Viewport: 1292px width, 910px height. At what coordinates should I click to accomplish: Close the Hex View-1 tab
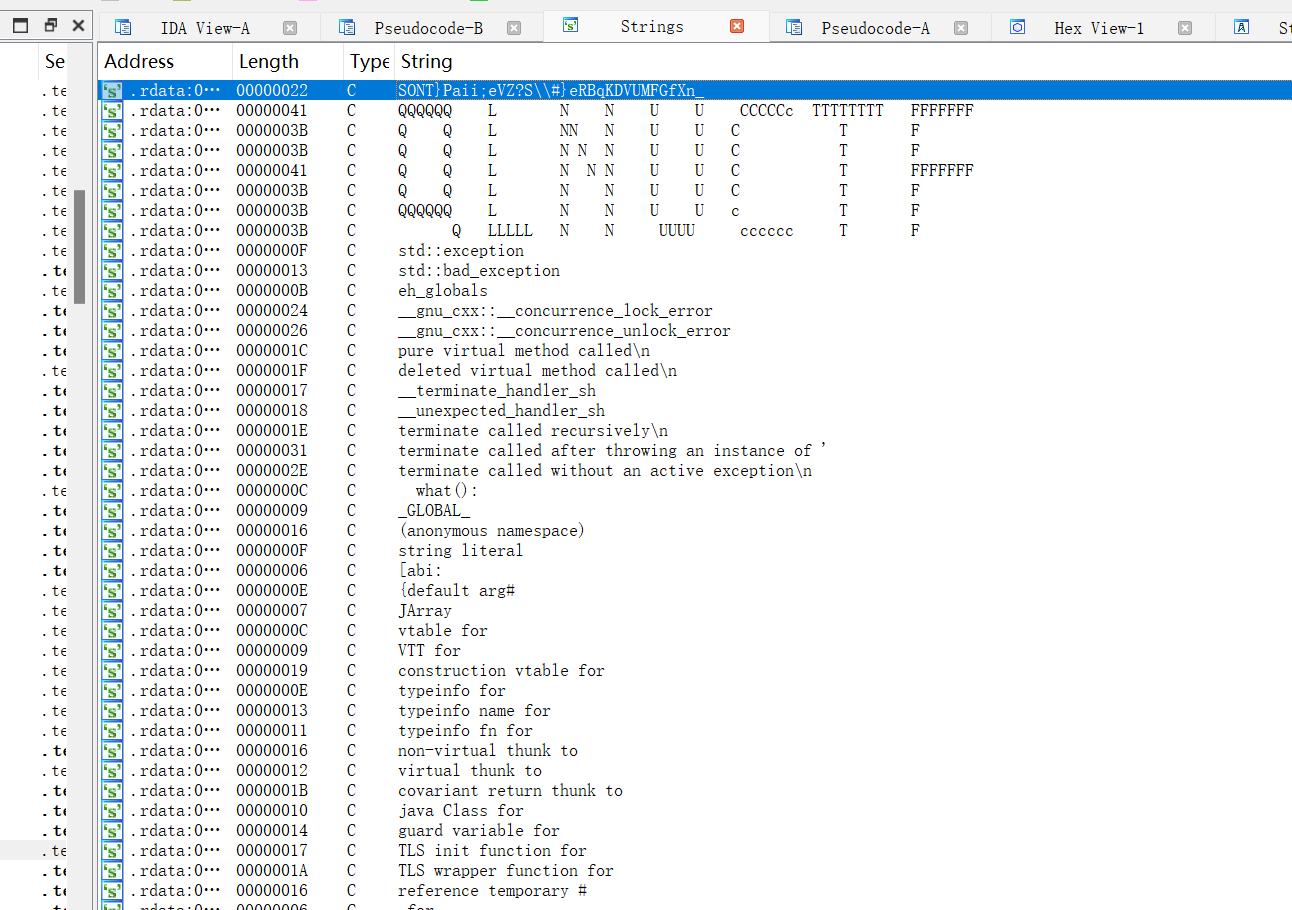pyautogui.click(x=1185, y=28)
